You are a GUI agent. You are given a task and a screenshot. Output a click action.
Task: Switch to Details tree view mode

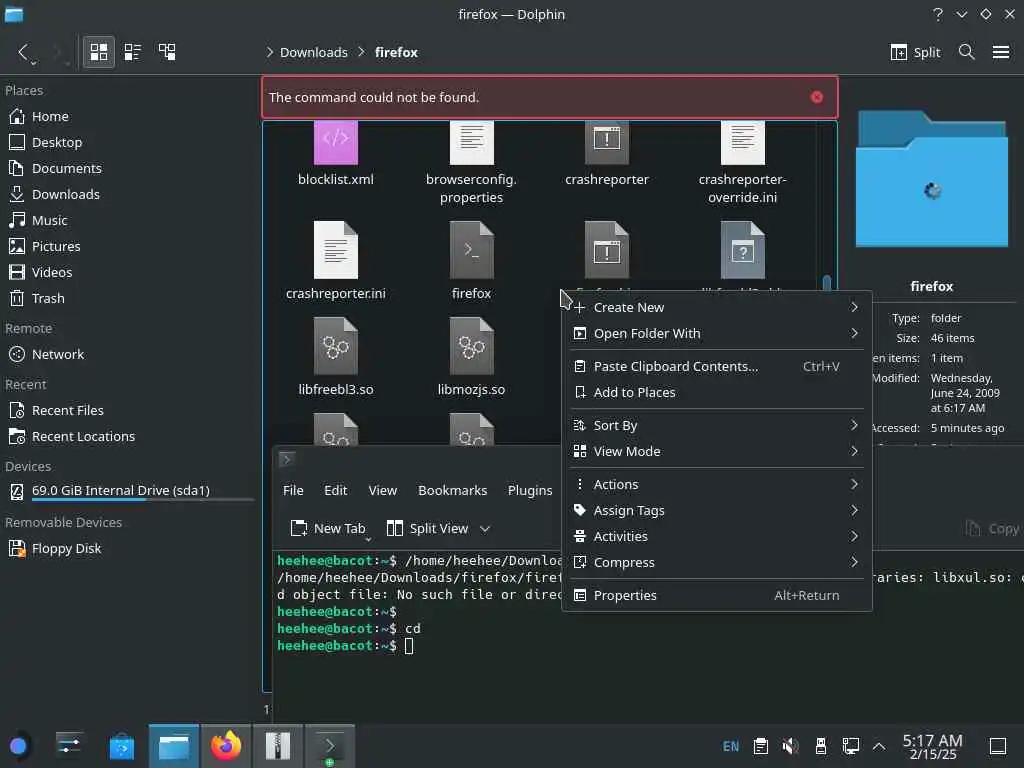pos(167,52)
